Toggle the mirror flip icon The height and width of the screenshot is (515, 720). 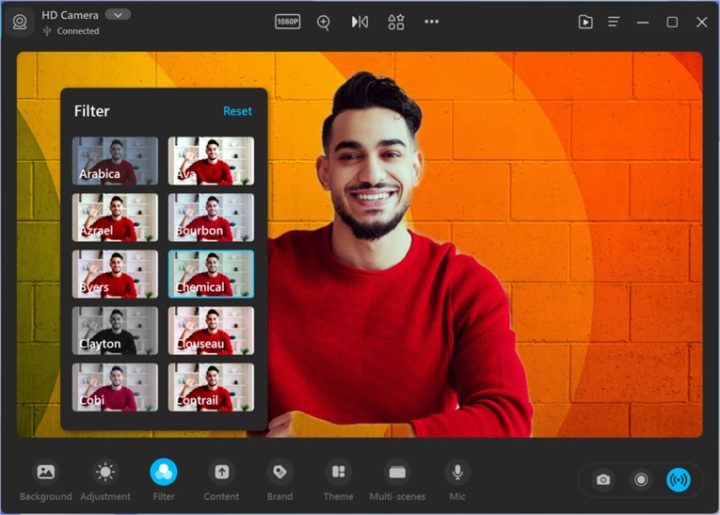(x=360, y=22)
